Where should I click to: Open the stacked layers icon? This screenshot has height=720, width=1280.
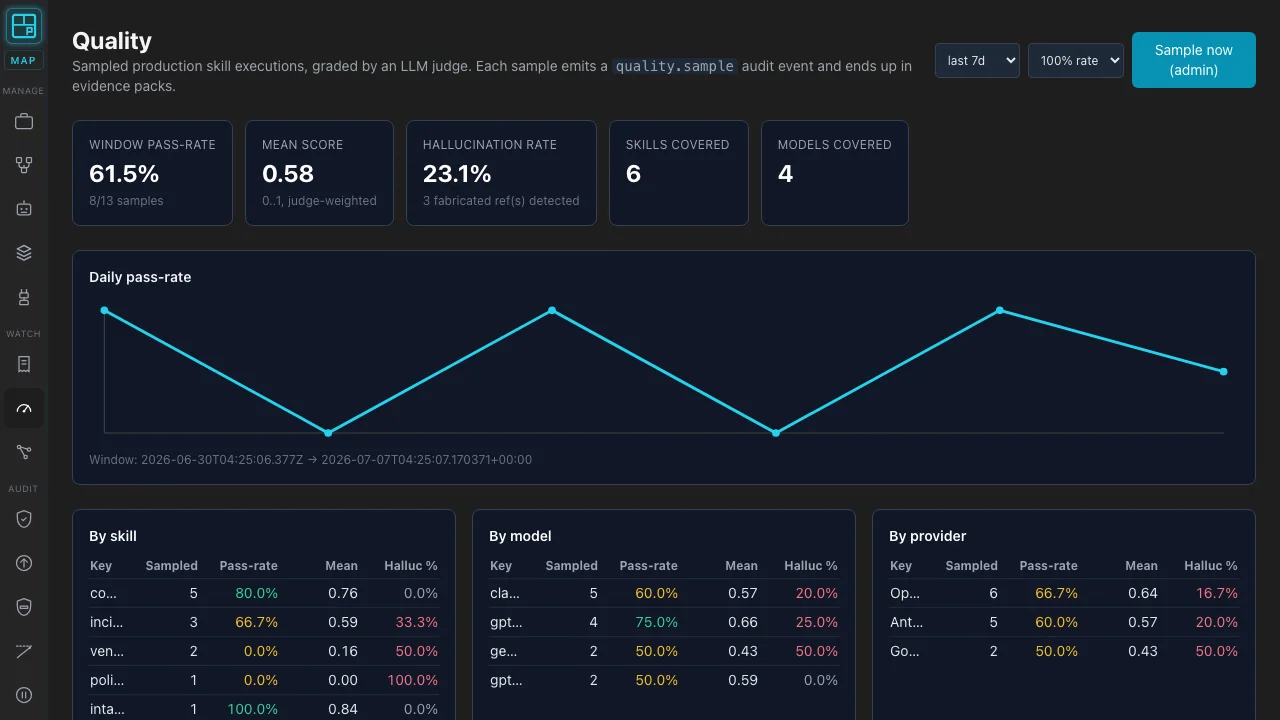tap(24, 253)
